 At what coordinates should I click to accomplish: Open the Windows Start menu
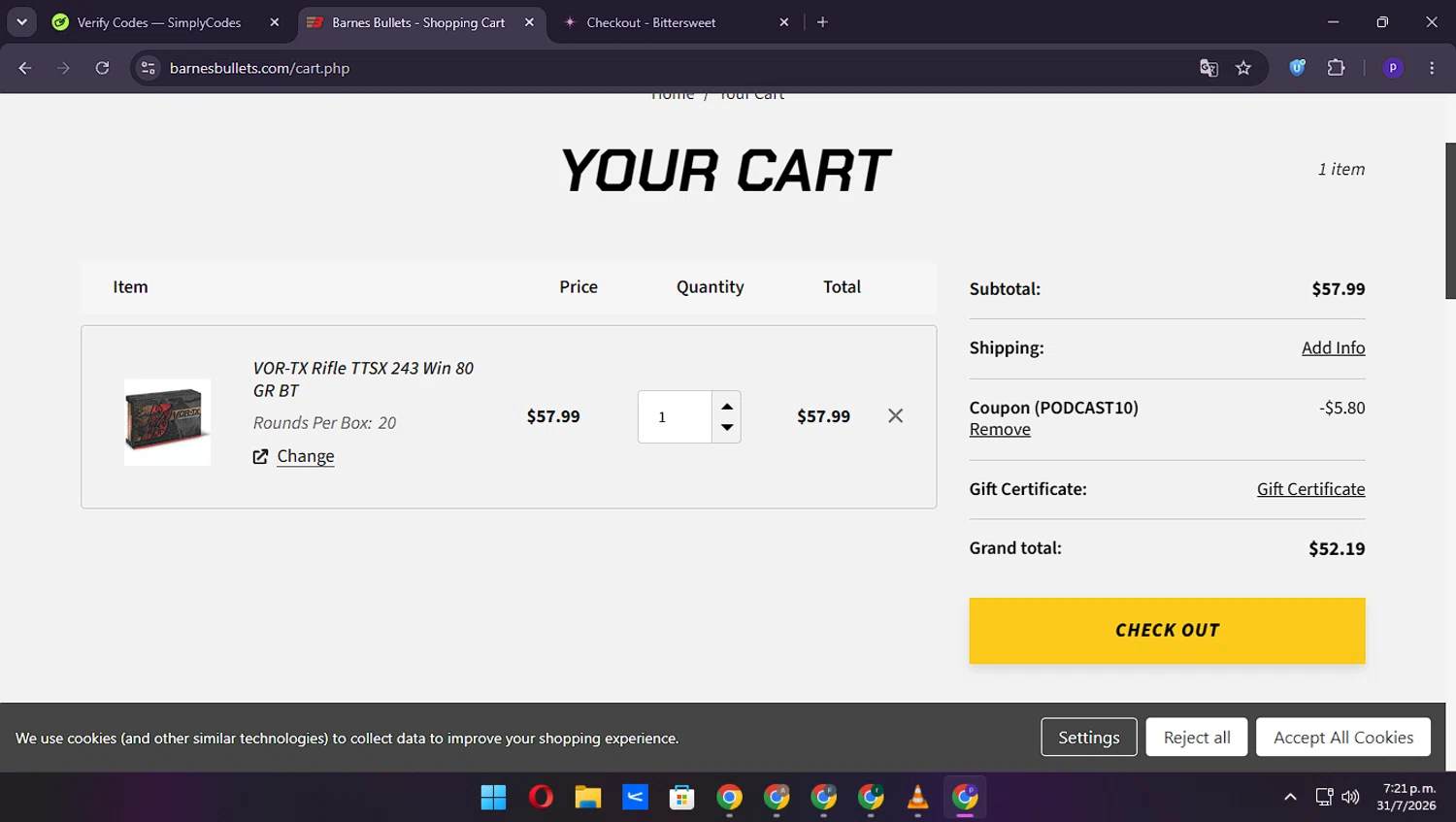point(493,798)
